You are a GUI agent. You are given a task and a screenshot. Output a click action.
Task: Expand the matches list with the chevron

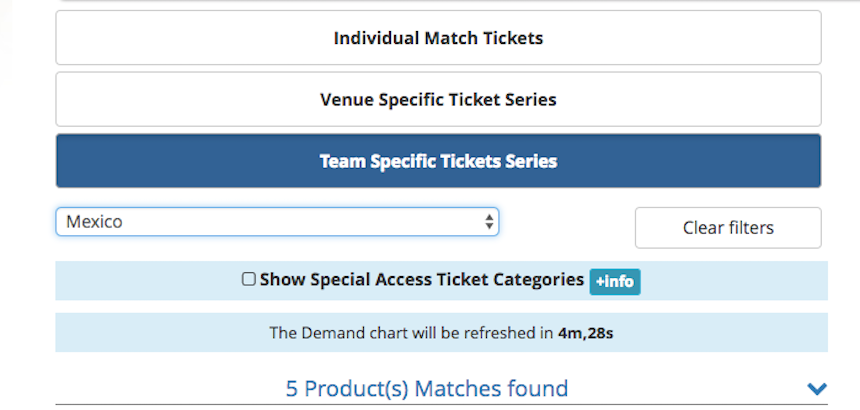(x=817, y=389)
